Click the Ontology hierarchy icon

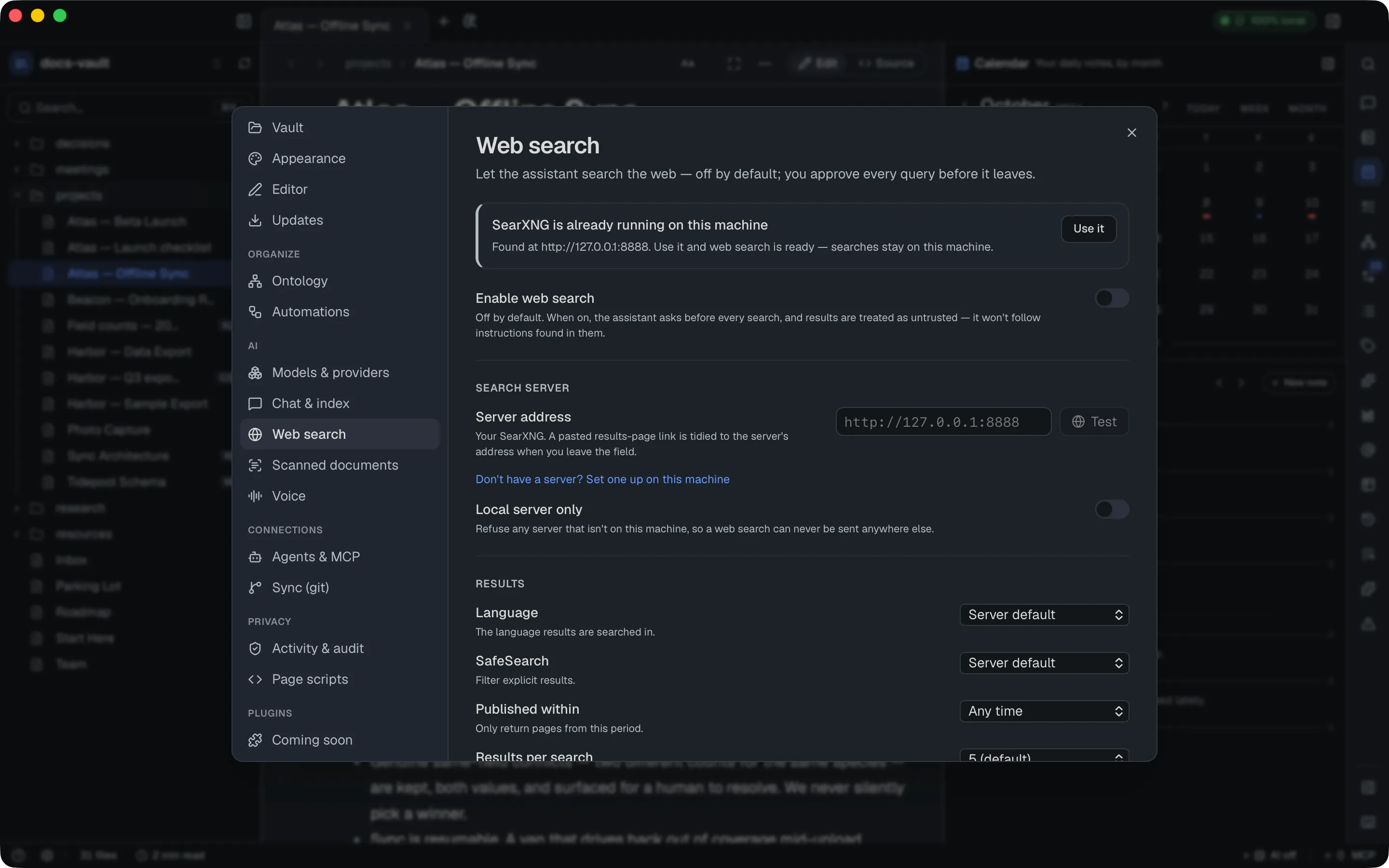(x=255, y=281)
